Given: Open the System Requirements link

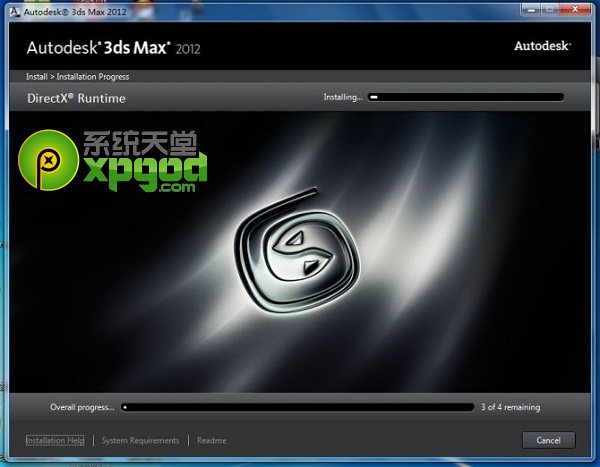Looking at the screenshot, I should (x=140, y=440).
